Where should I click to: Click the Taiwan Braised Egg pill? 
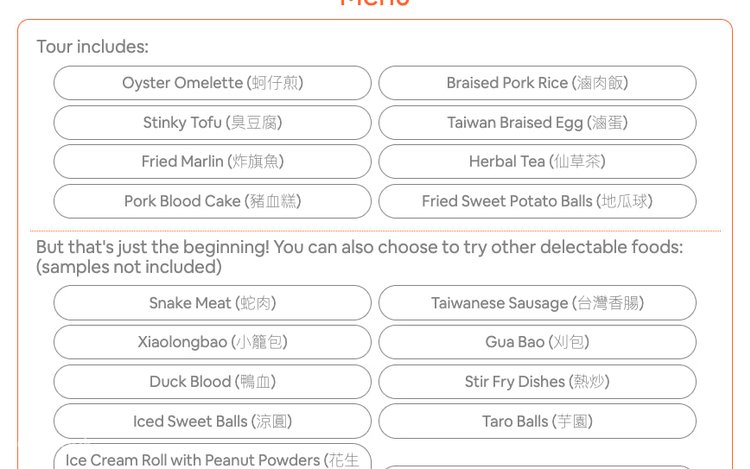[x=537, y=123]
